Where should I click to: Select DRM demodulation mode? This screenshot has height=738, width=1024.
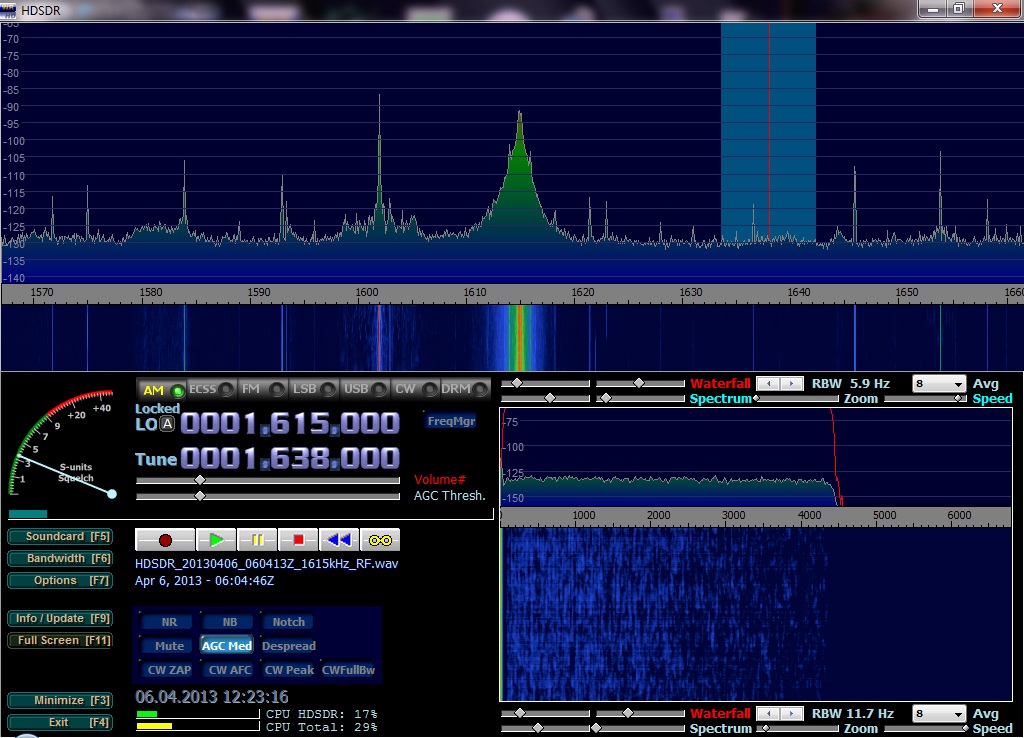point(465,390)
